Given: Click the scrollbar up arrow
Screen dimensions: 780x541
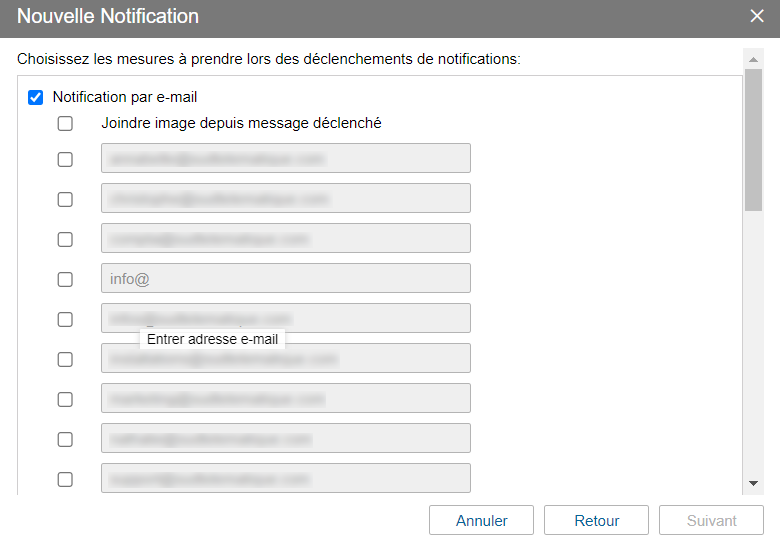Looking at the screenshot, I should (x=753, y=60).
